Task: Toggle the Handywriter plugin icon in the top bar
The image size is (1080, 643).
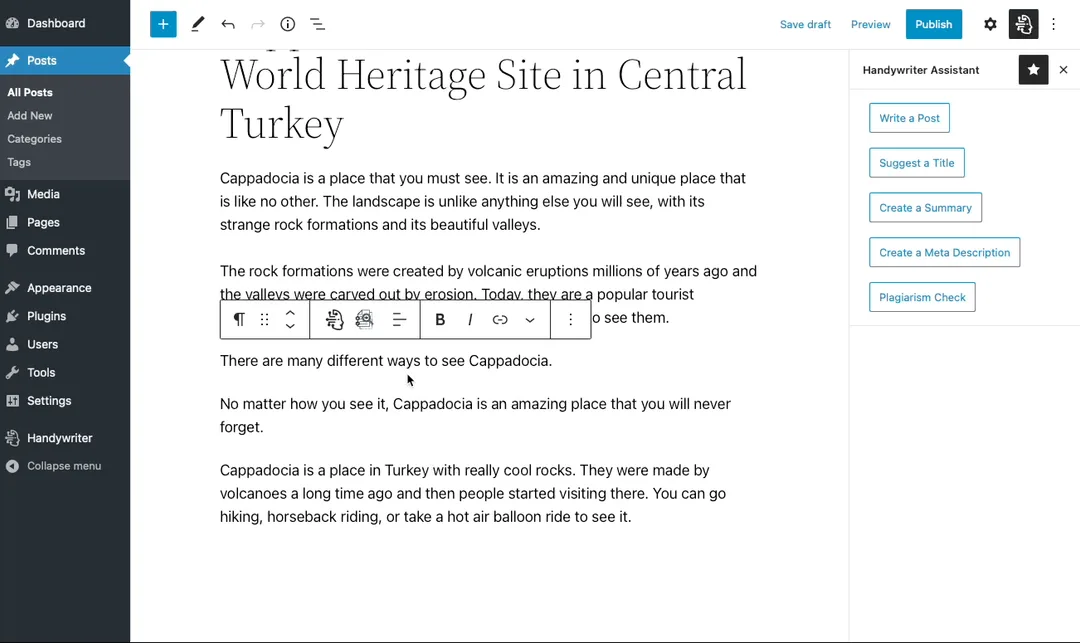Action: click(1024, 24)
